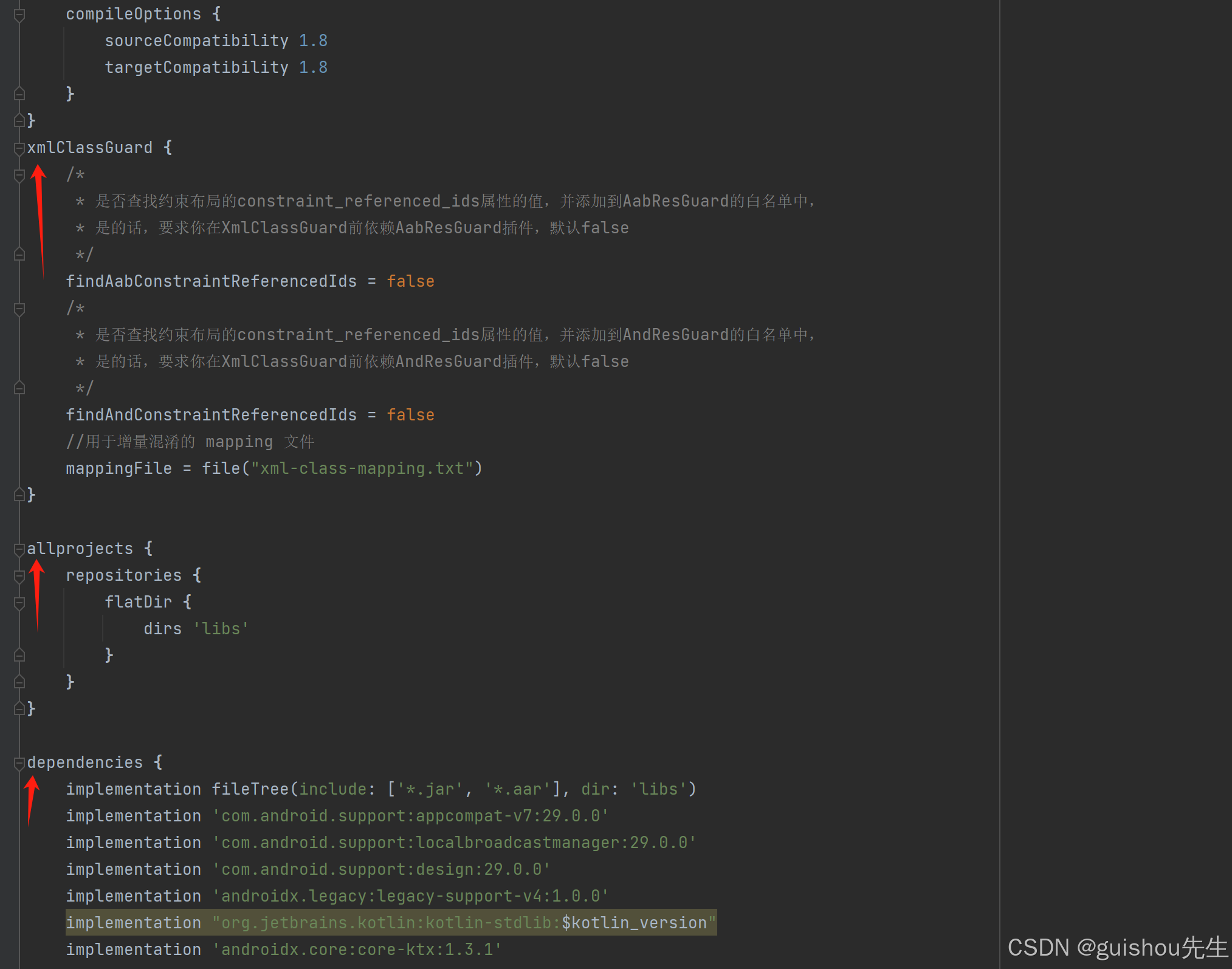Click end-fold marker of flatDir block
This screenshot has width=1232, height=969.
[19, 656]
